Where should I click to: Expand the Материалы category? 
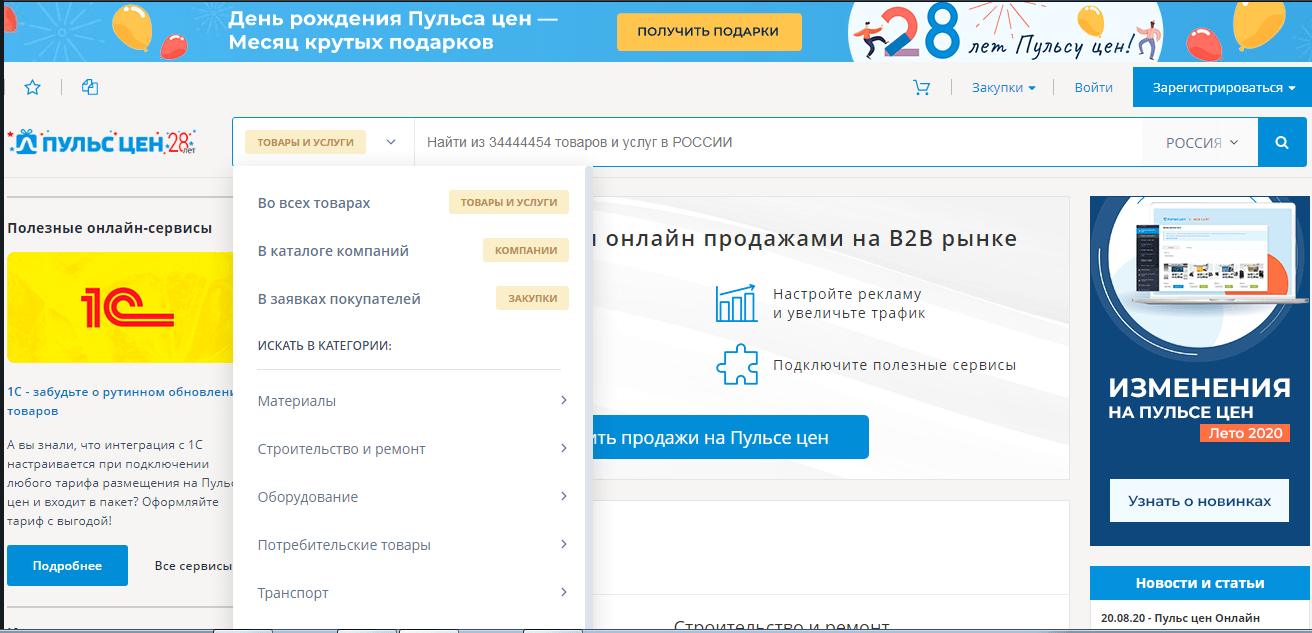[411, 401]
